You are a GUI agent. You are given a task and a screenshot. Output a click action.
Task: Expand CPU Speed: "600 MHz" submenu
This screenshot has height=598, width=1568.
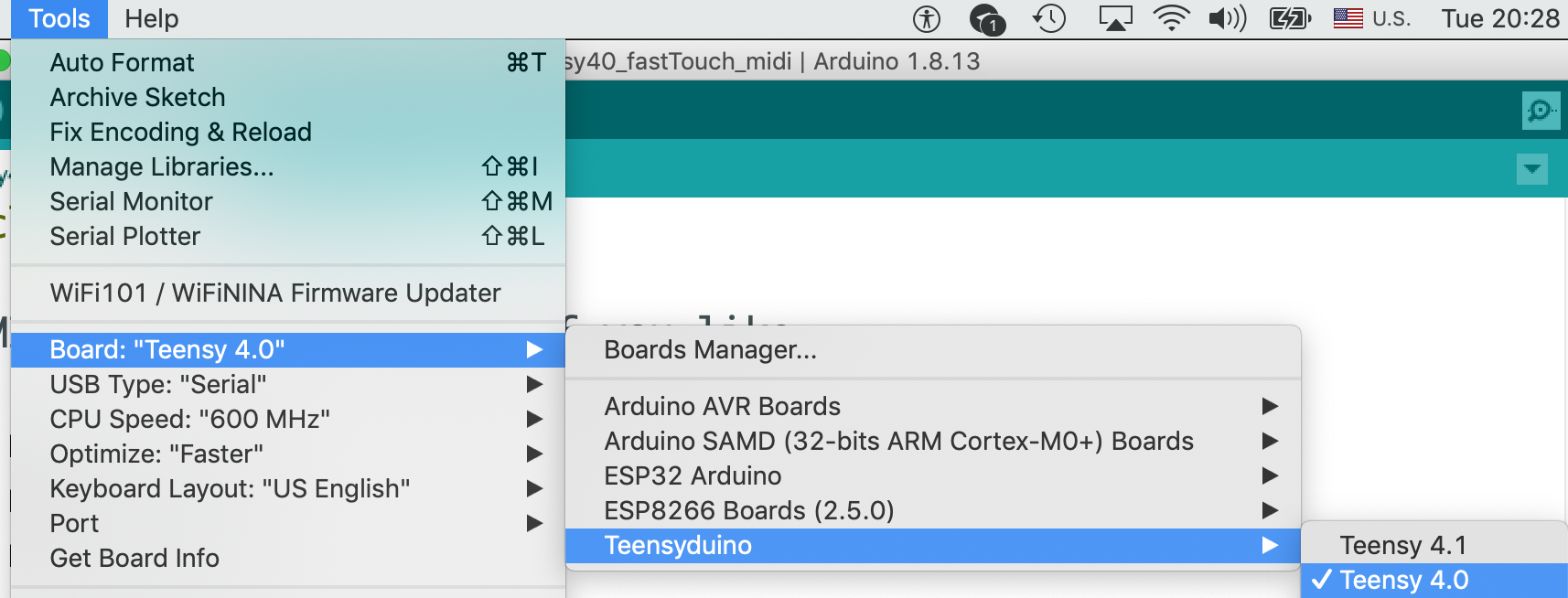(x=288, y=419)
